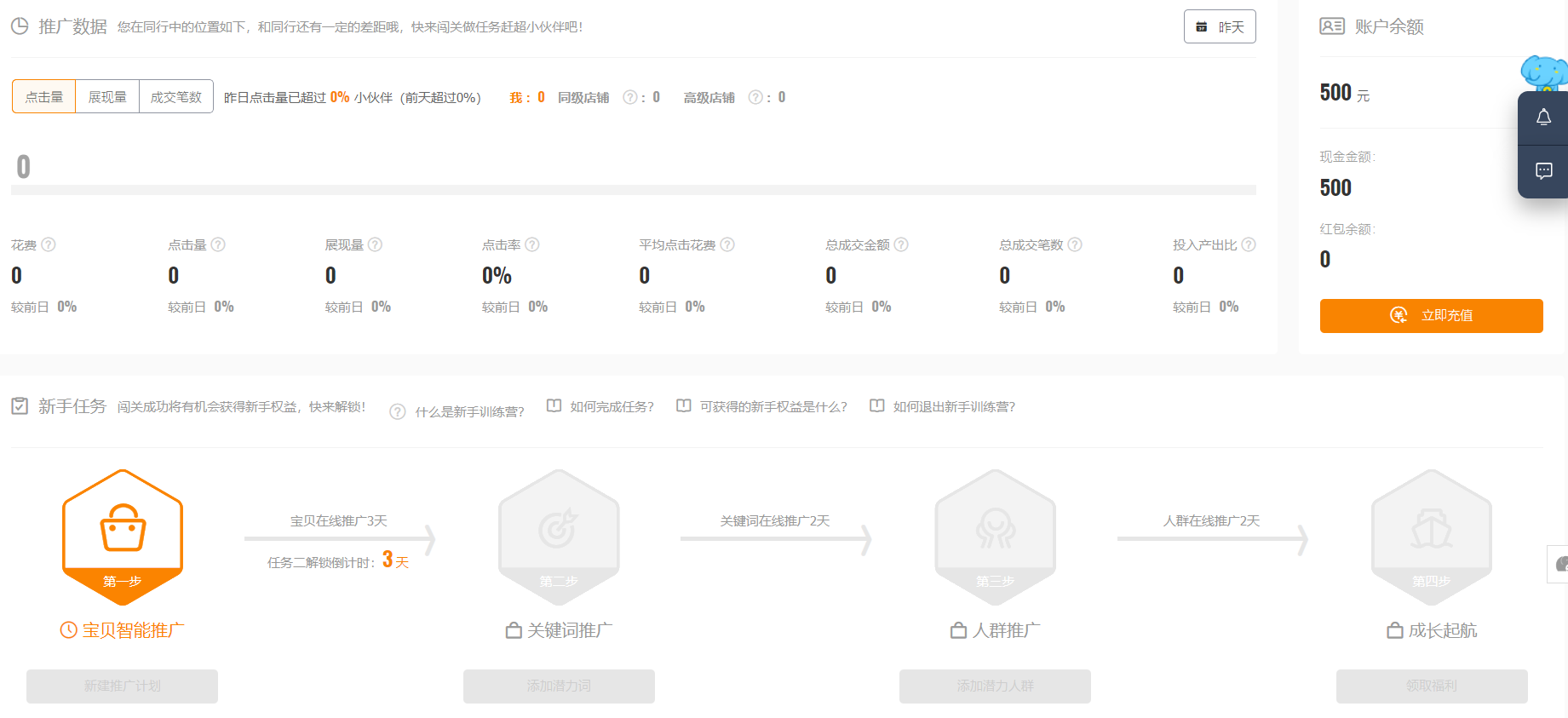This screenshot has width=1568, height=718.
Task: Open the 昨天 date picker
Action: (1220, 26)
